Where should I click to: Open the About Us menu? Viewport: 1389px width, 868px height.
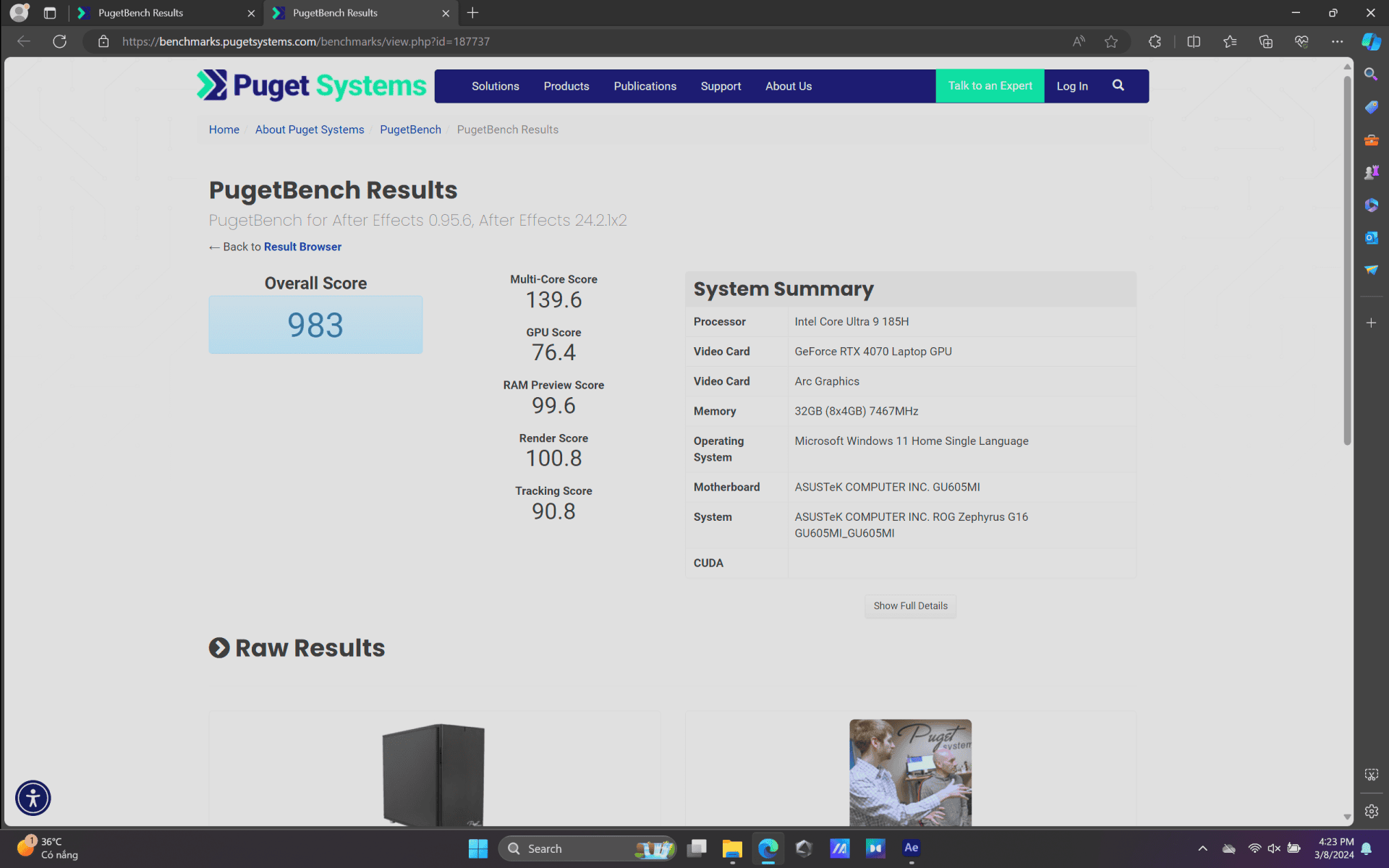pos(789,86)
